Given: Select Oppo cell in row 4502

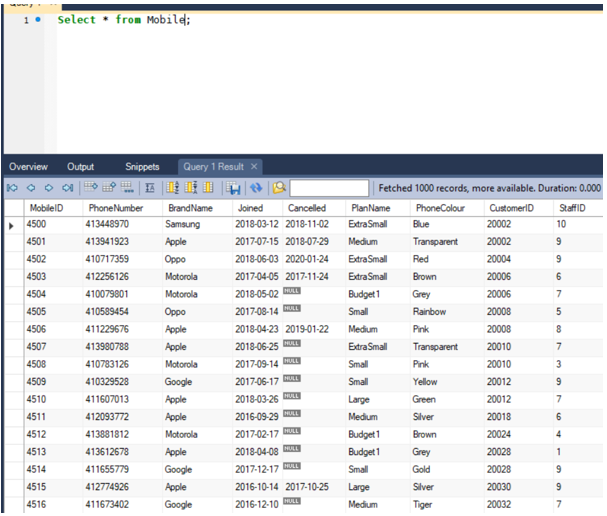Looking at the screenshot, I should (x=175, y=259).
